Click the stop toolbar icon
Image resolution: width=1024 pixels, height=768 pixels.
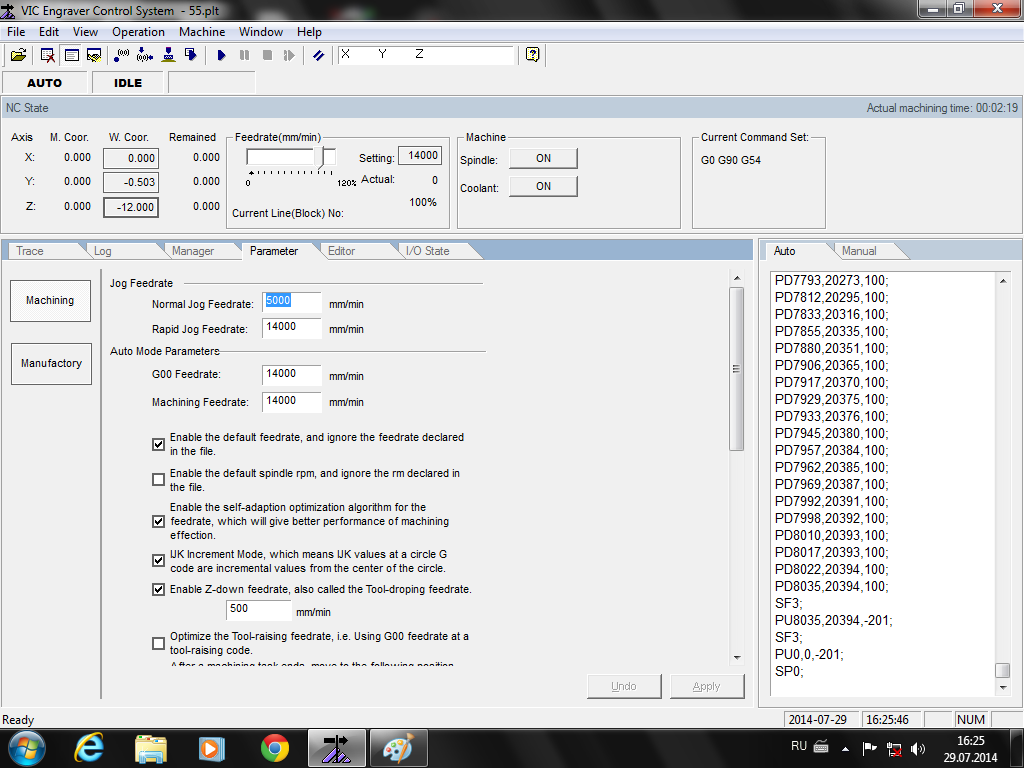(x=267, y=56)
